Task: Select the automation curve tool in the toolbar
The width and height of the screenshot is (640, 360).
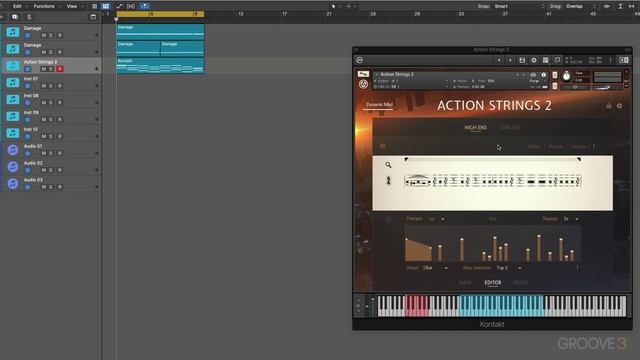Action: (119, 6)
